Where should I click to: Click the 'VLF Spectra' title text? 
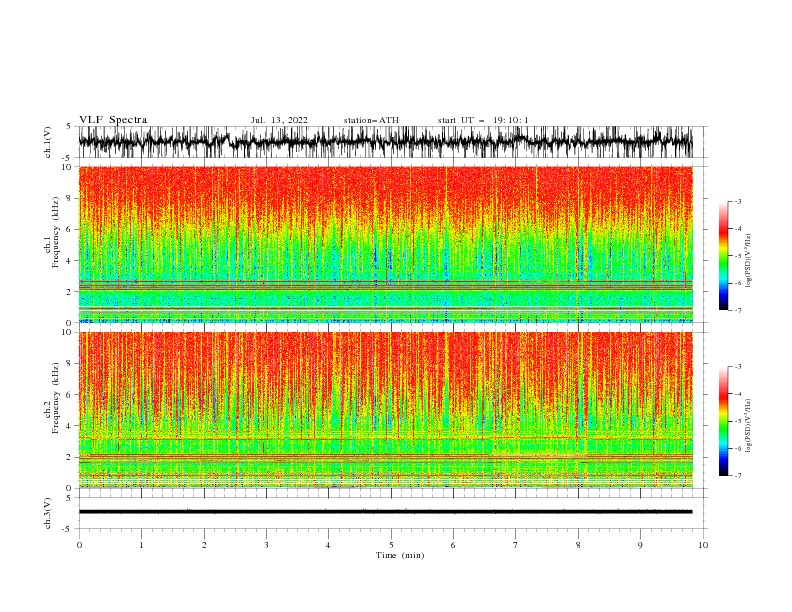(113, 120)
